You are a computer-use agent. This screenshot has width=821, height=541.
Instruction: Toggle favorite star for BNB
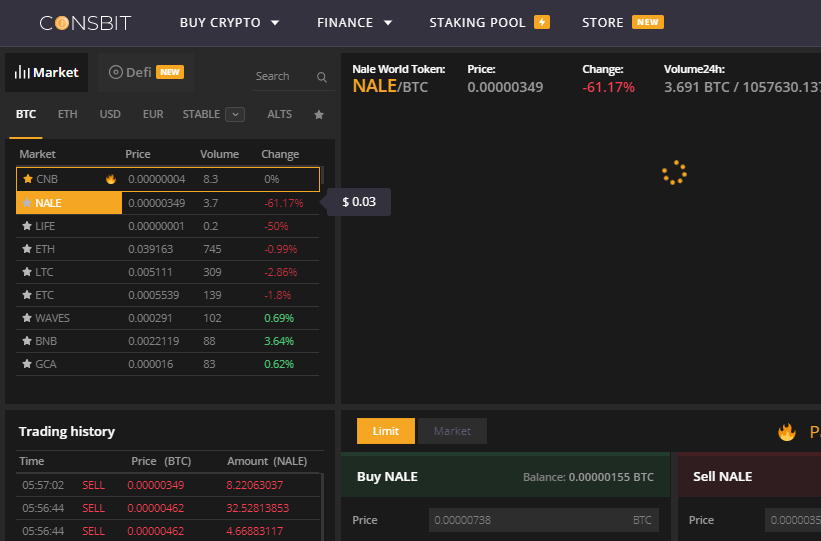pos(27,341)
